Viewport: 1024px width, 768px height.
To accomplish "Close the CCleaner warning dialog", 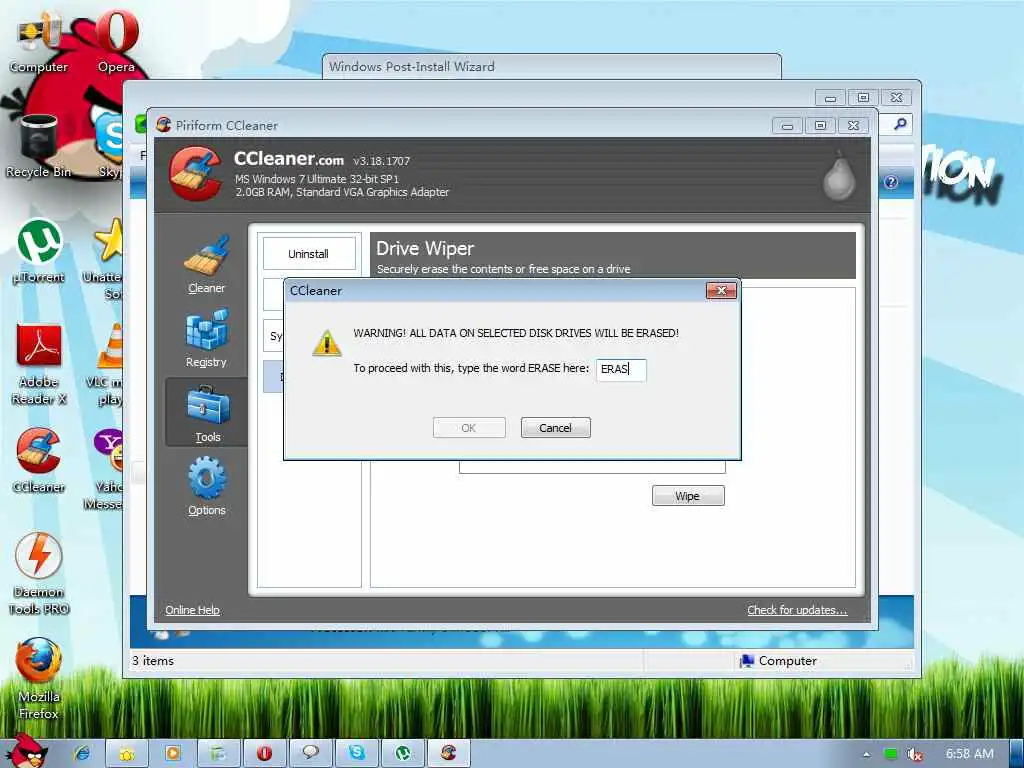I will point(722,291).
